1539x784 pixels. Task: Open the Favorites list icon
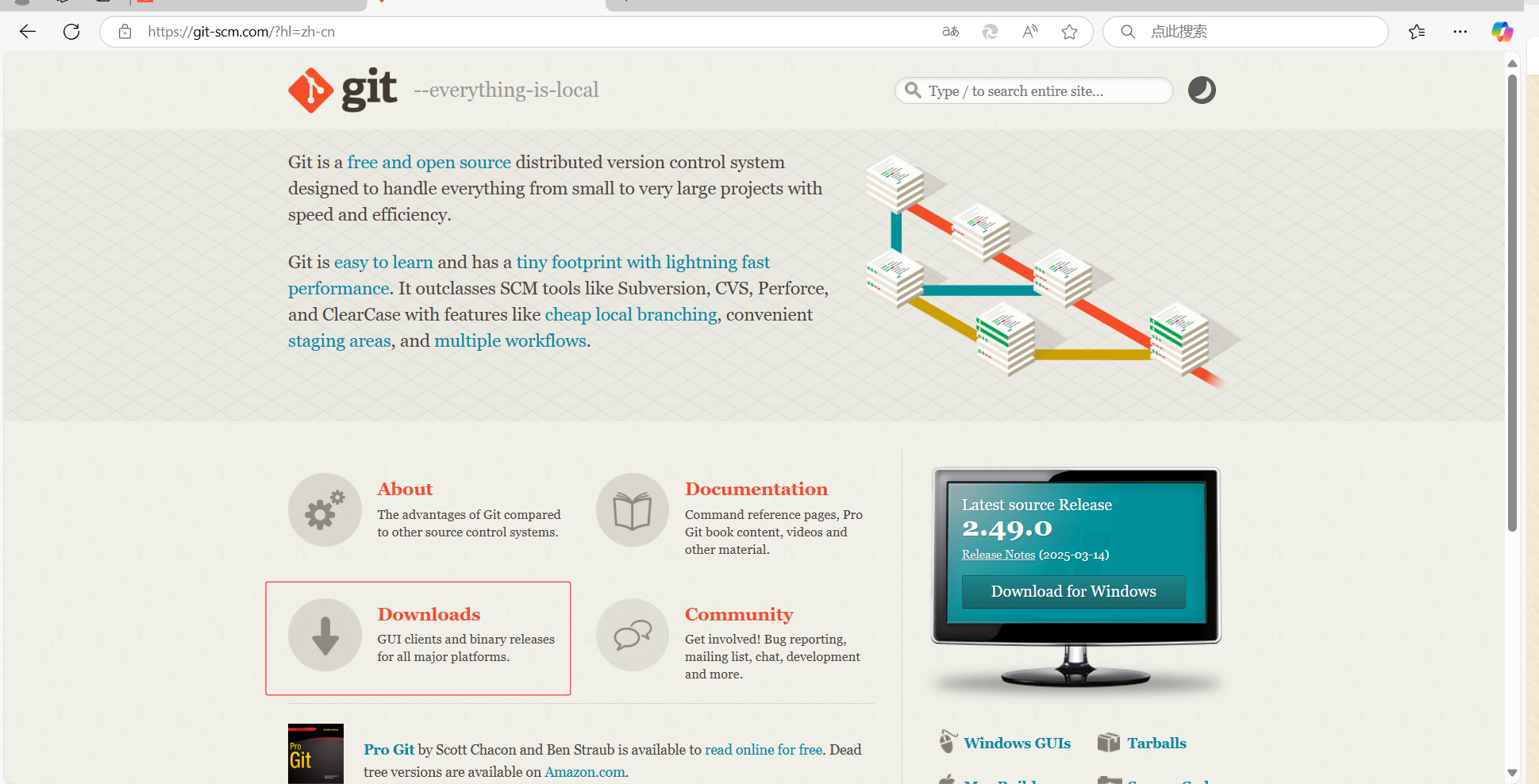pyautogui.click(x=1417, y=32)
